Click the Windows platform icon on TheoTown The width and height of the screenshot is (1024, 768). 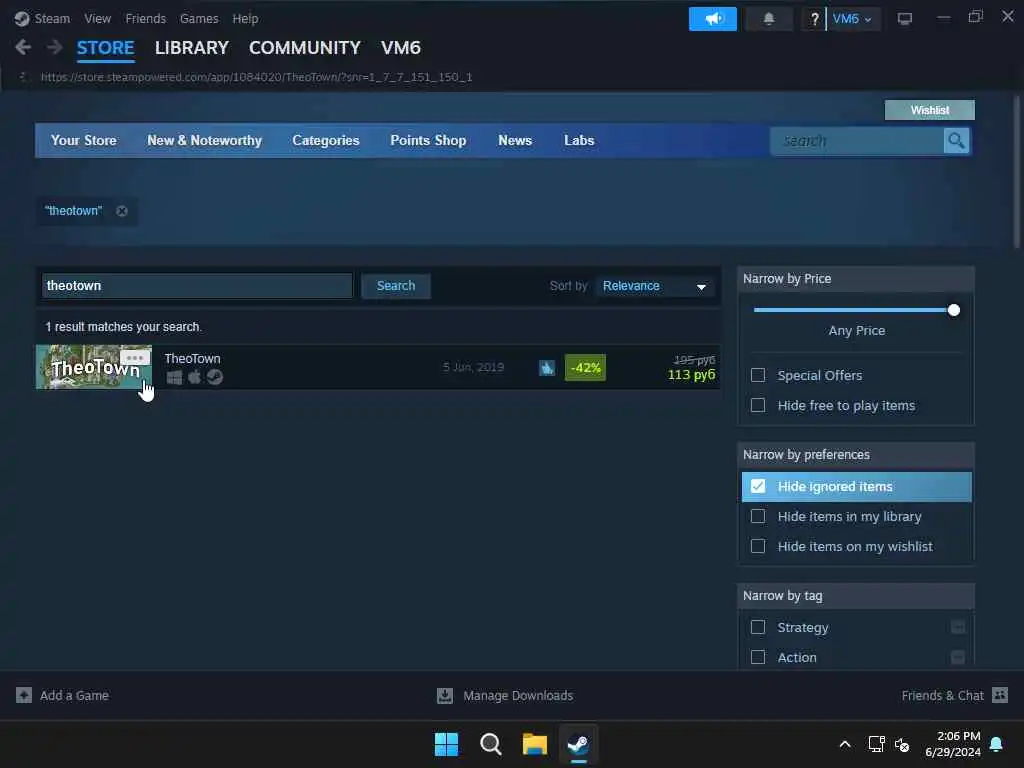tap(174, 377)
